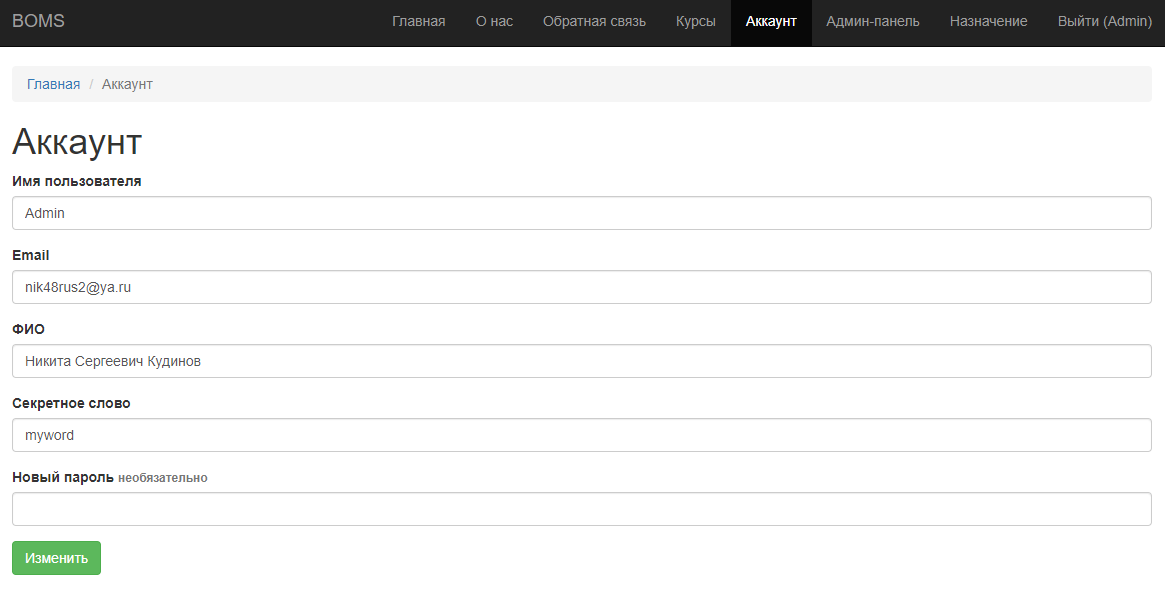This screenshot has width=1165, height=589.
Task: Click the Главная breadcrumb link
Action: (53, 84)
